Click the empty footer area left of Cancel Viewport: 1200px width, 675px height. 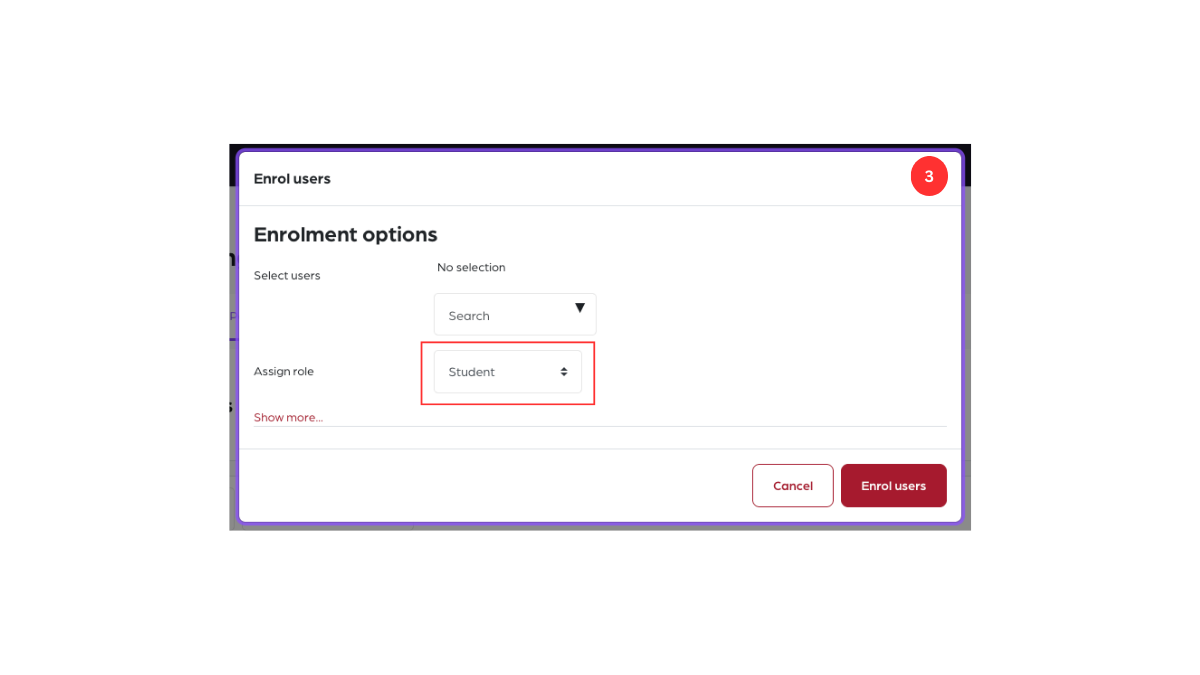point(490,486)
